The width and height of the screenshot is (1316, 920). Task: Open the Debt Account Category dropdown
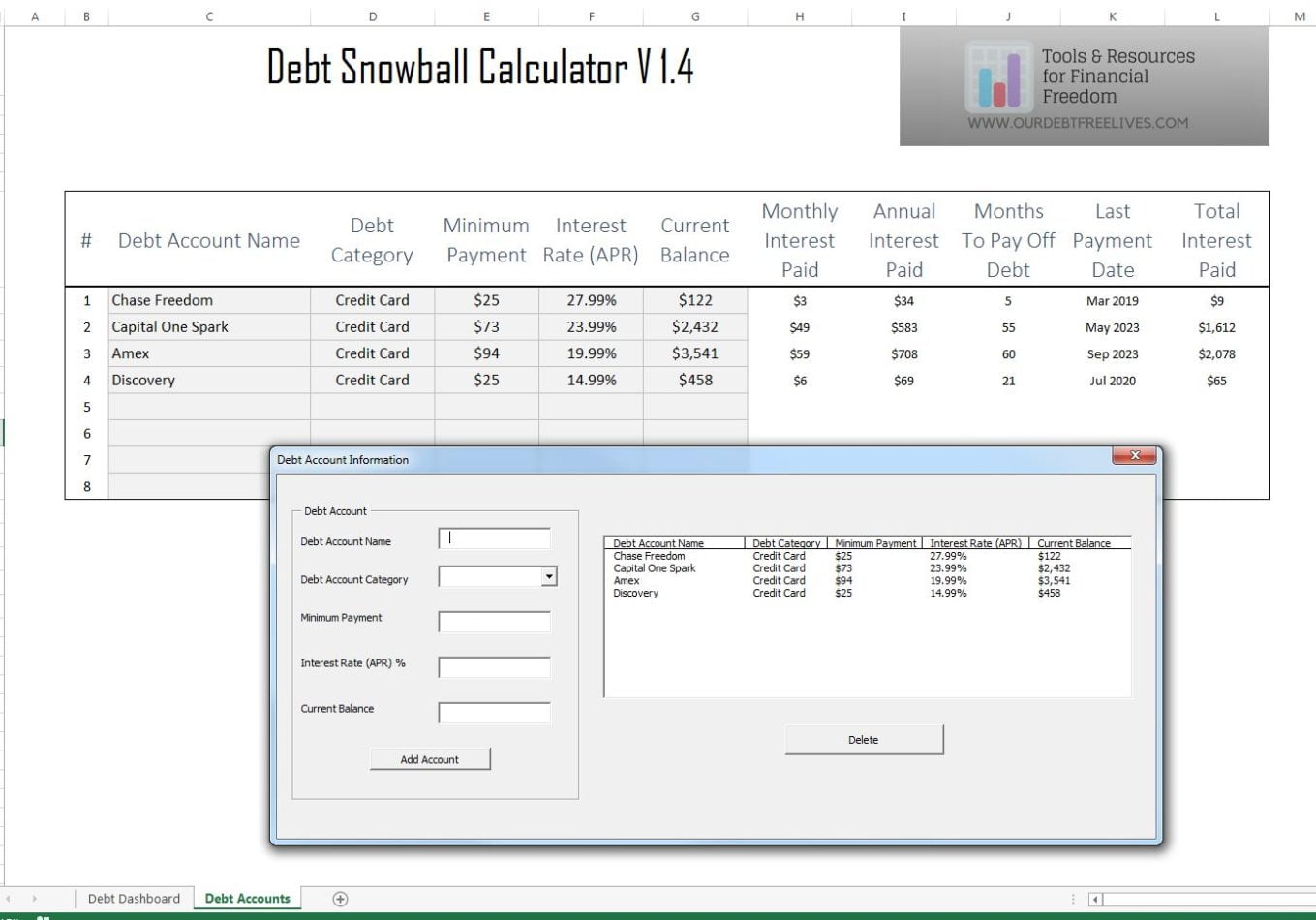point(549,577)
